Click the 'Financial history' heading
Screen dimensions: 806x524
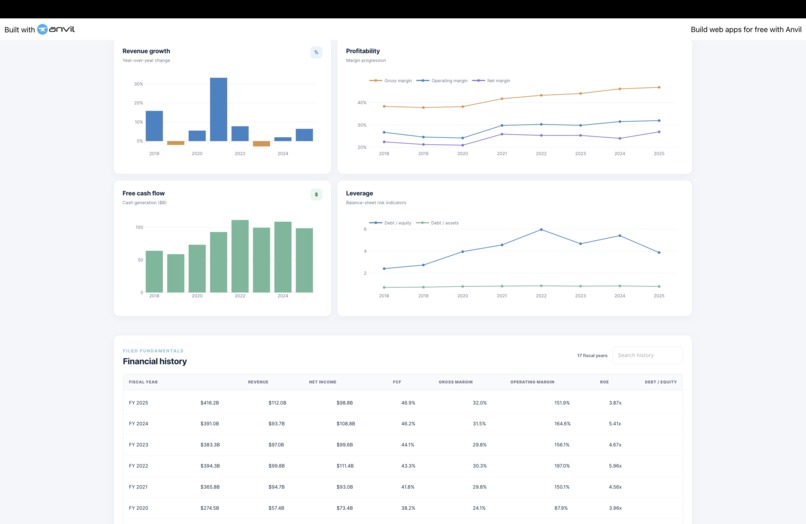click(x=155, y=362)
